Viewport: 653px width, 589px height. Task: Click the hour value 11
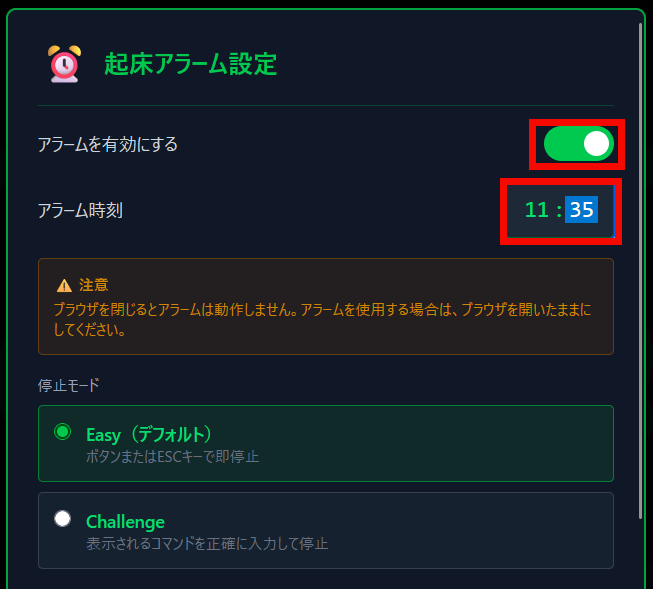tap(536, 210)
